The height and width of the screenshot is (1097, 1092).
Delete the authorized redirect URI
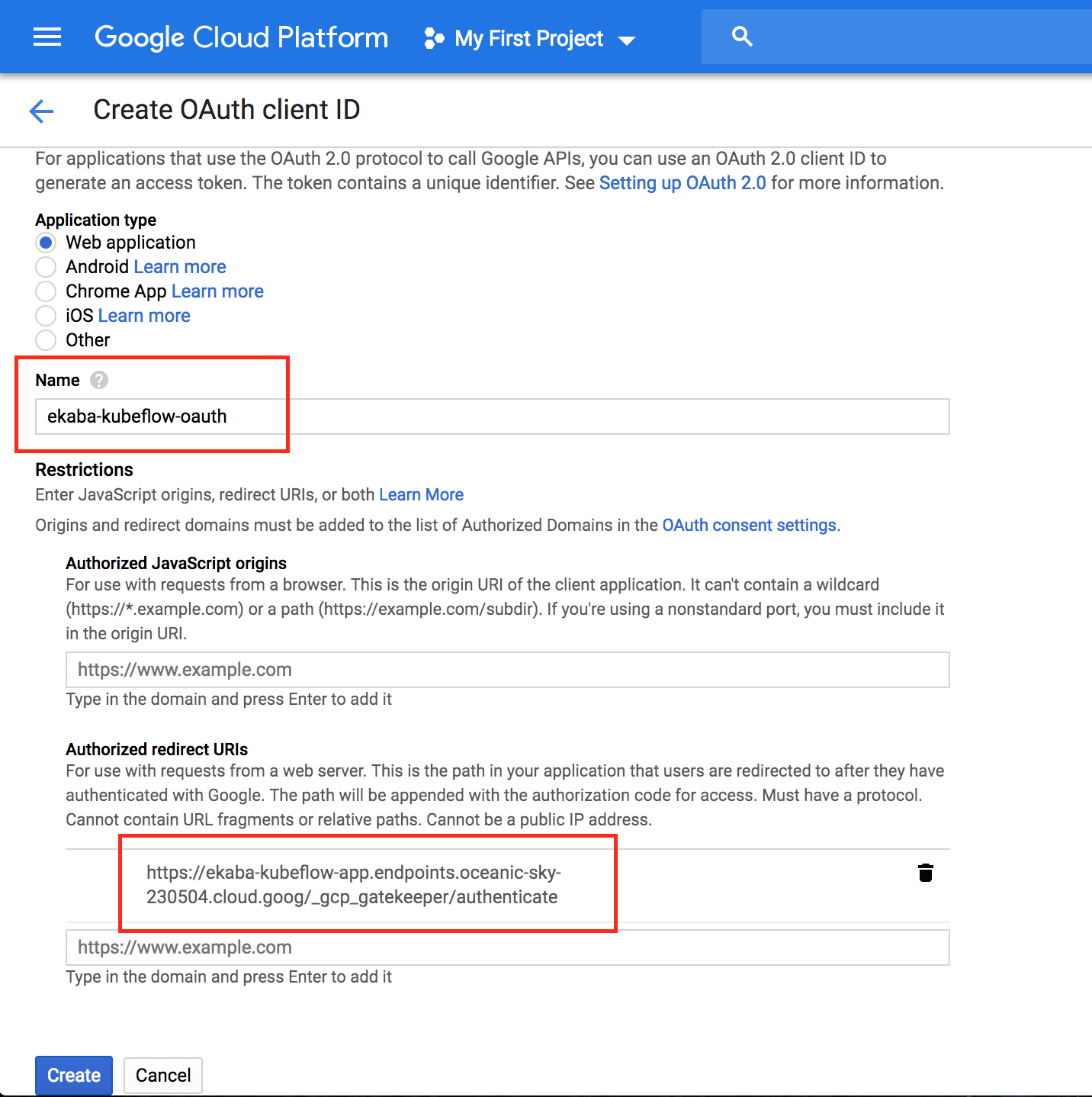(926, 873)
